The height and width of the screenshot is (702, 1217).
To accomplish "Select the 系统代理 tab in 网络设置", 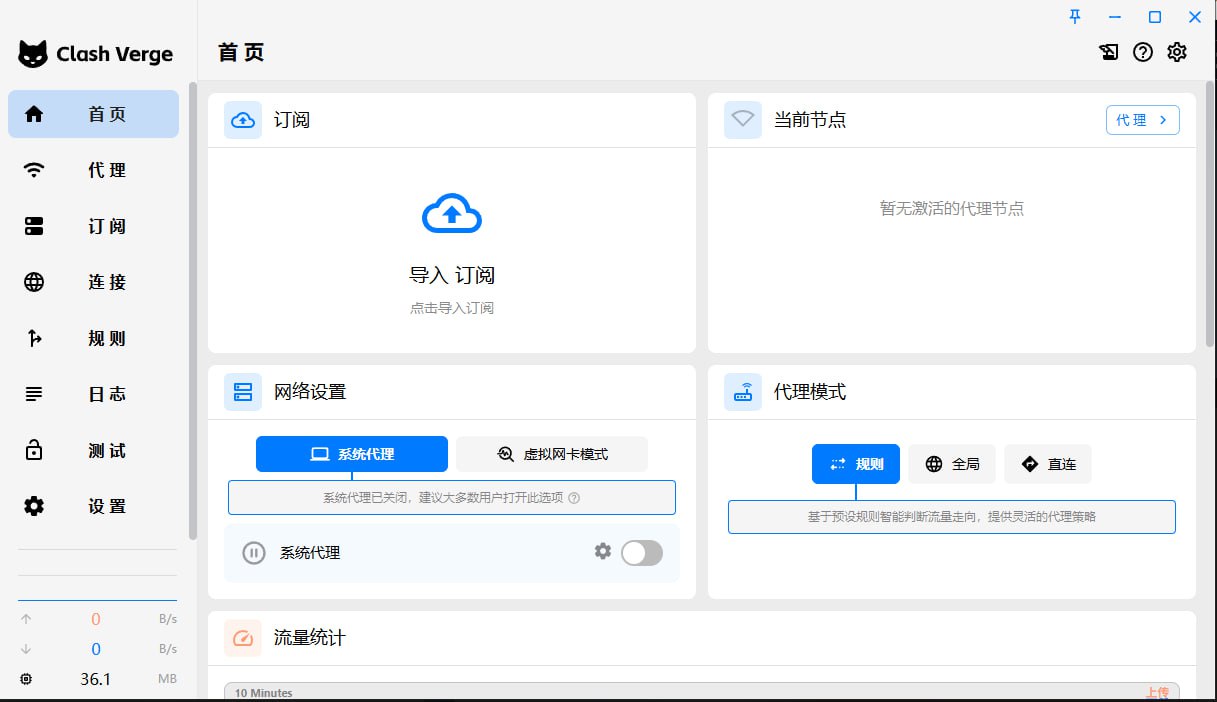I will click(x=351, y=454).
